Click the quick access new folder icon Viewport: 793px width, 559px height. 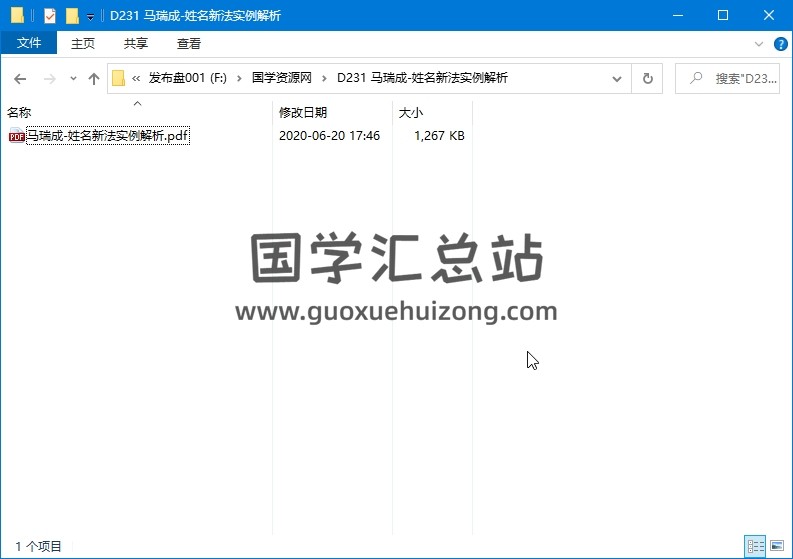pos(72,16)
